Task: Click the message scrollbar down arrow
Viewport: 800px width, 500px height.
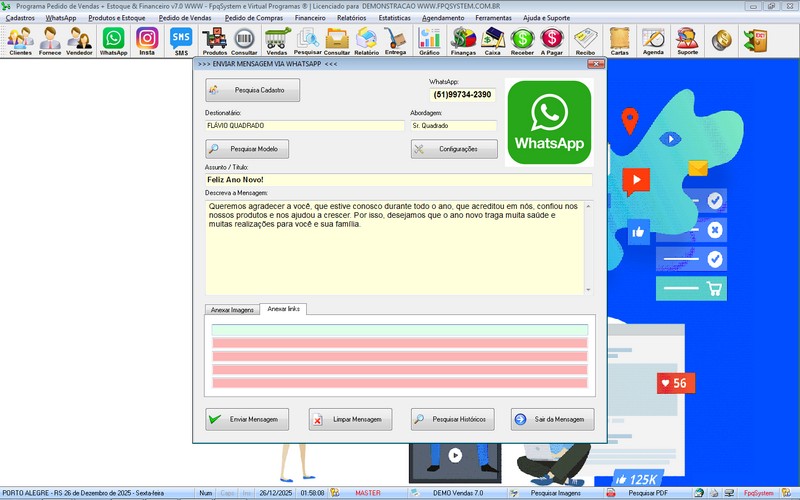Action: click(x=588, y=290)
